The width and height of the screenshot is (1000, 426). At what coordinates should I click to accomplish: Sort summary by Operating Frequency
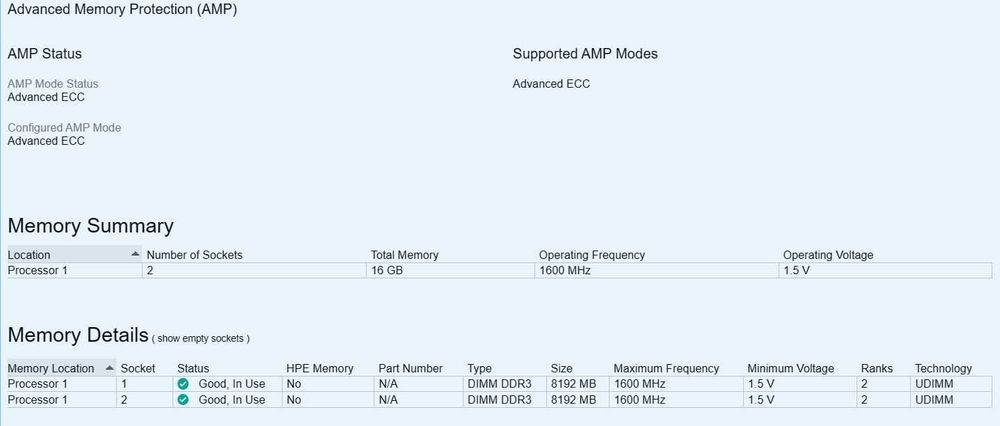point(591,255)
